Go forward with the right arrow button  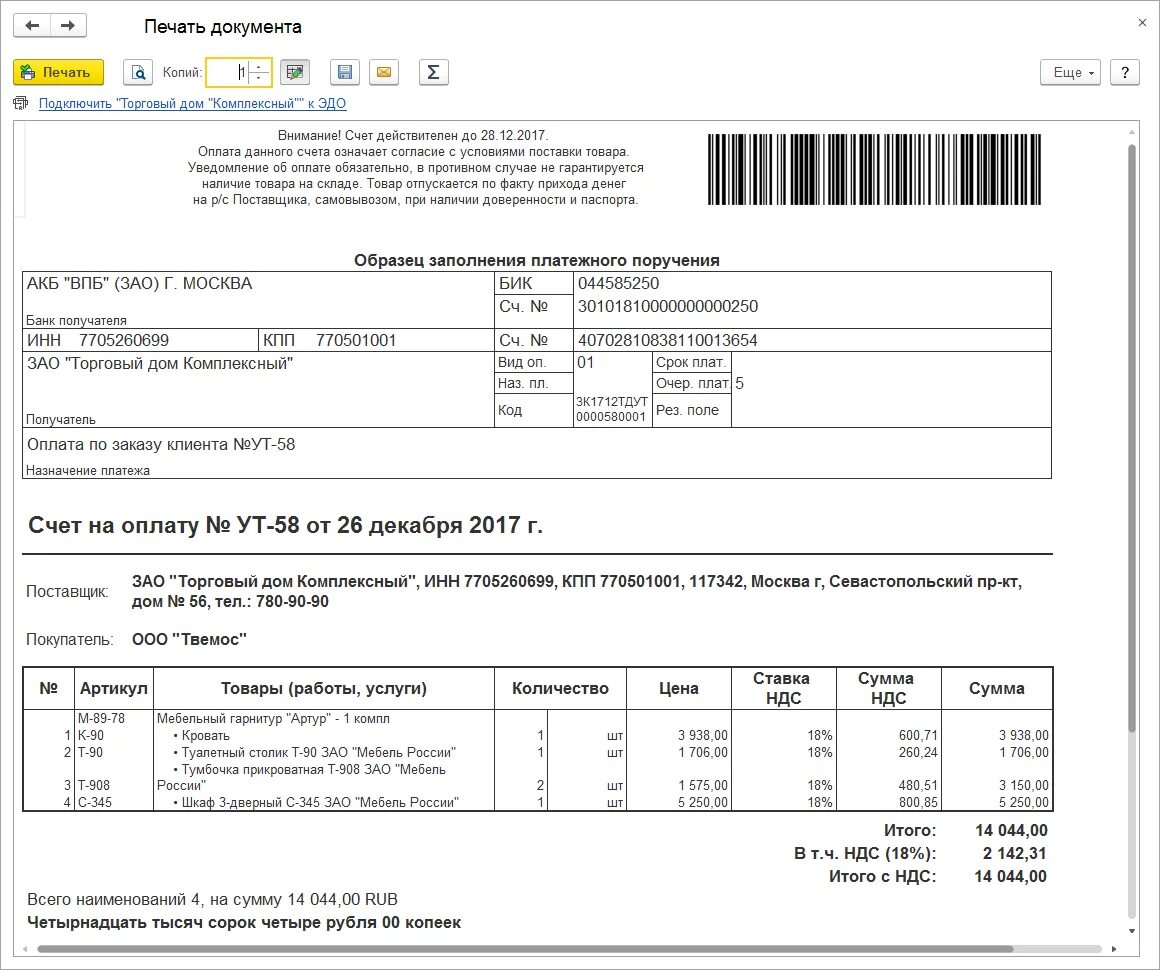[68, 26]
